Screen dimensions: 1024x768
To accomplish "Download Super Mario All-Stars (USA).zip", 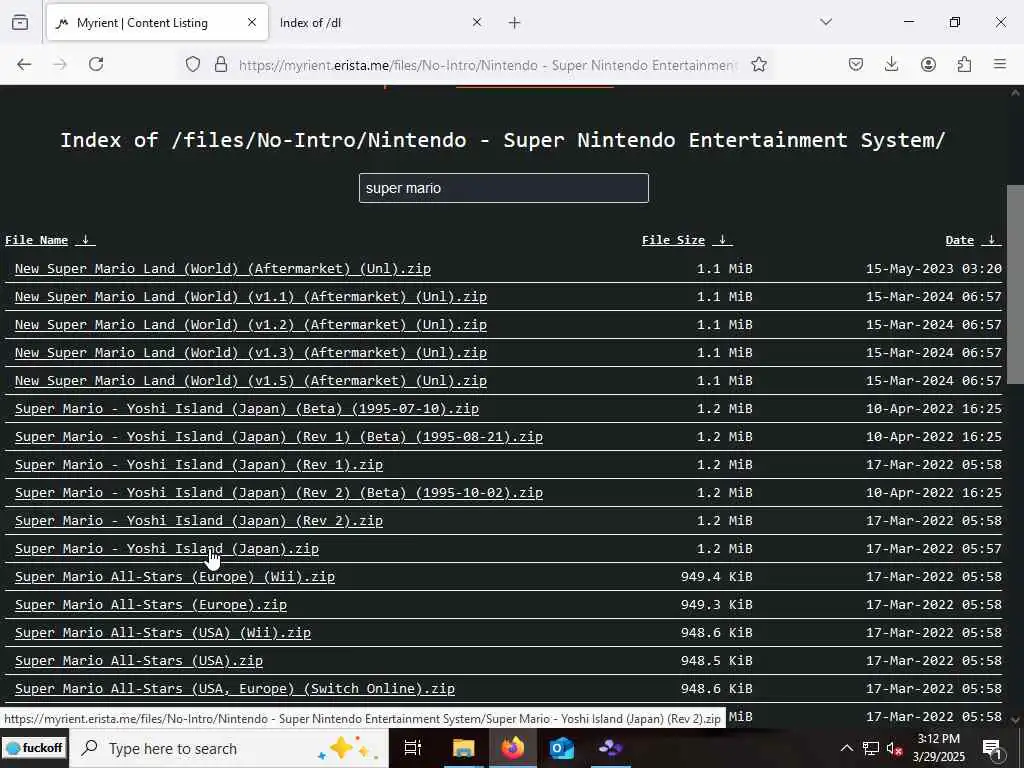I will point(139,661).
